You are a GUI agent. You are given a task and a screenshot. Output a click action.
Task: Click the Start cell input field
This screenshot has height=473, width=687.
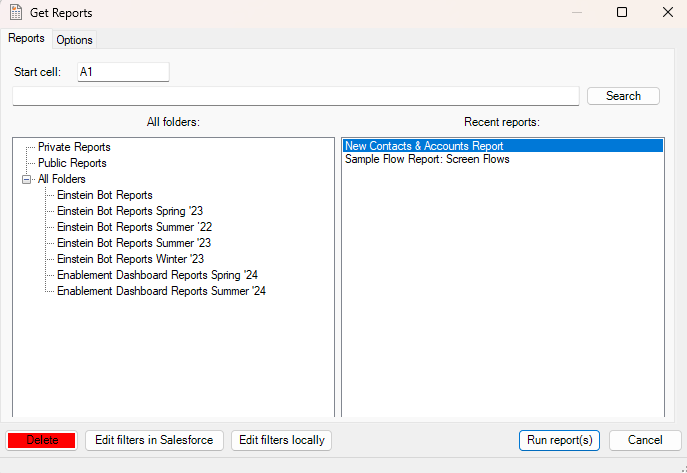pyautogui.click(x=123, y=72)
